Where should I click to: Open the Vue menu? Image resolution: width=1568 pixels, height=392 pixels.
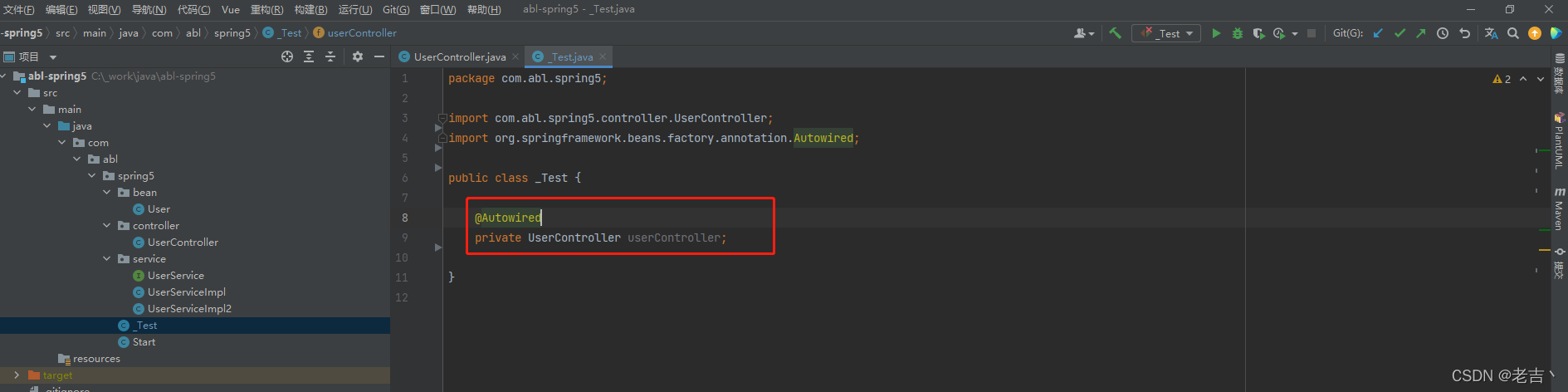[231, 10]
